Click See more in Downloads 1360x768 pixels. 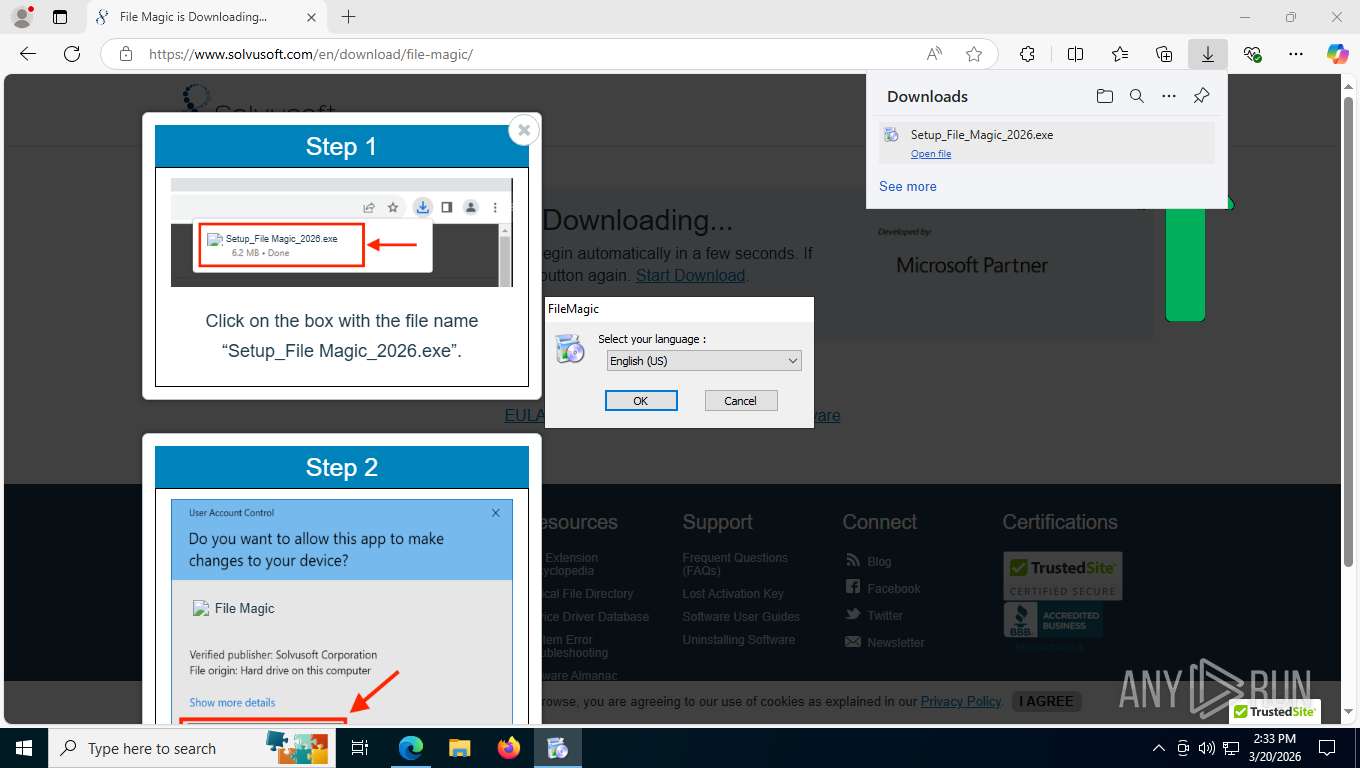pos(908,186)
